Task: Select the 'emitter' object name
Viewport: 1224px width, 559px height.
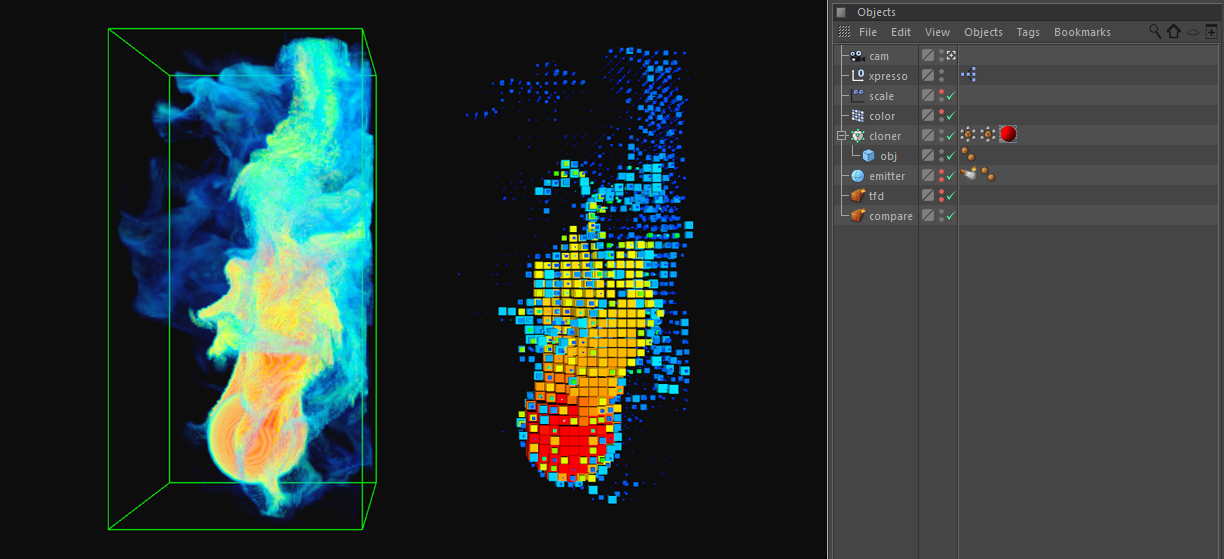Action: (887, 176)
